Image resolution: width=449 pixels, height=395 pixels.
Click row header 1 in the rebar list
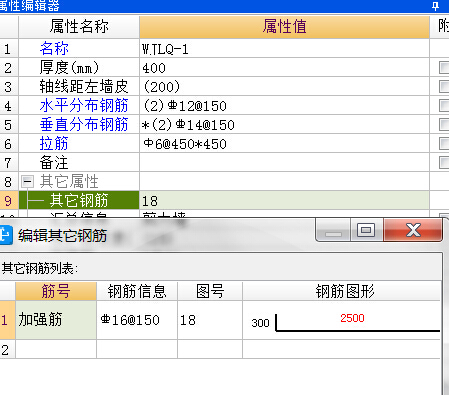pyautogui.click(x=7, y=320)
